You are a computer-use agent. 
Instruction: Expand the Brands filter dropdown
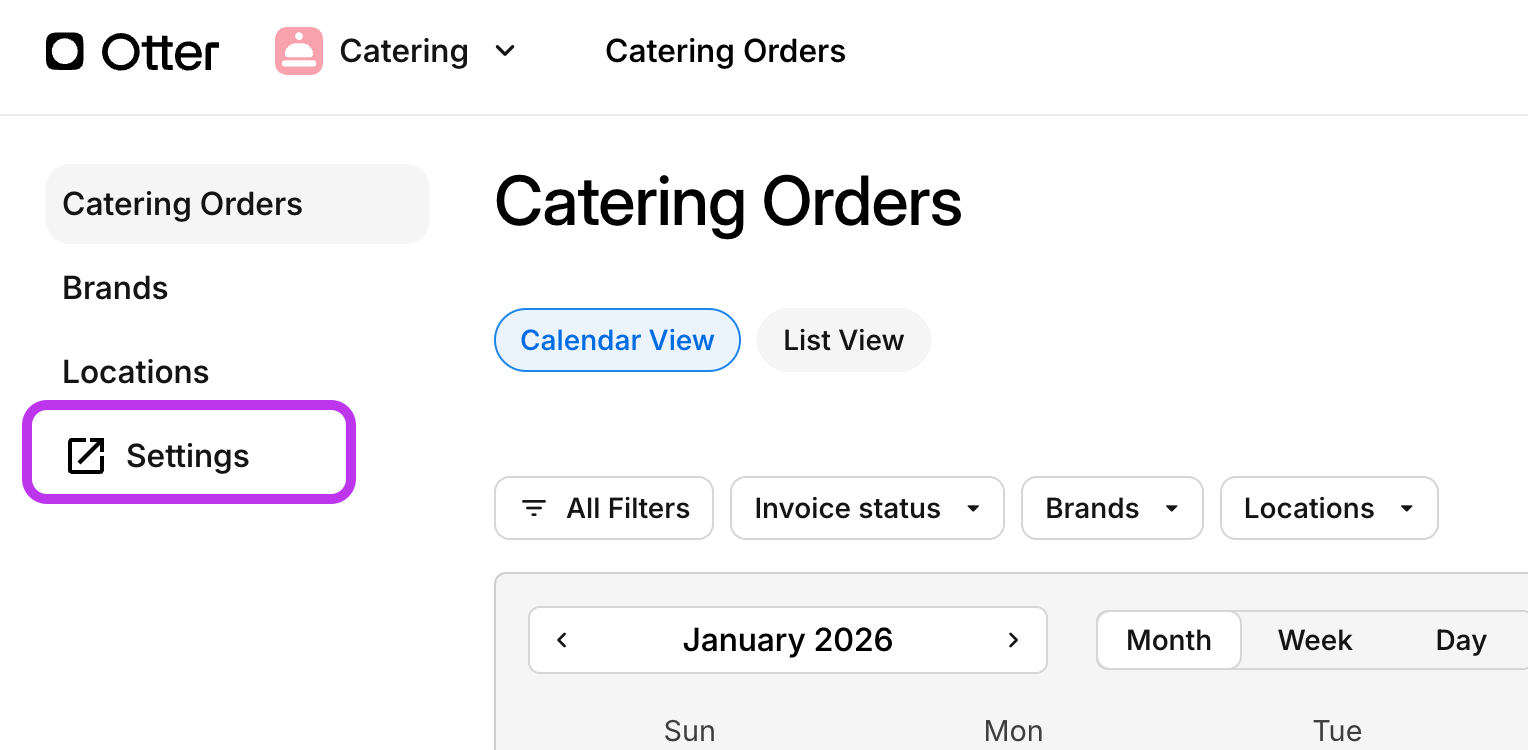pyautogui.click(x=1111, y=508)
